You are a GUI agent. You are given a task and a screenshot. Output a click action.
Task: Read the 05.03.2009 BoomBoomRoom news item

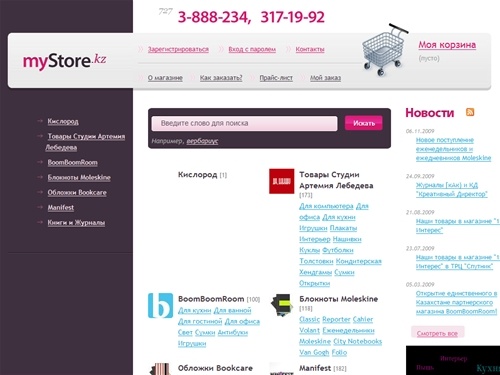[456, 302]
